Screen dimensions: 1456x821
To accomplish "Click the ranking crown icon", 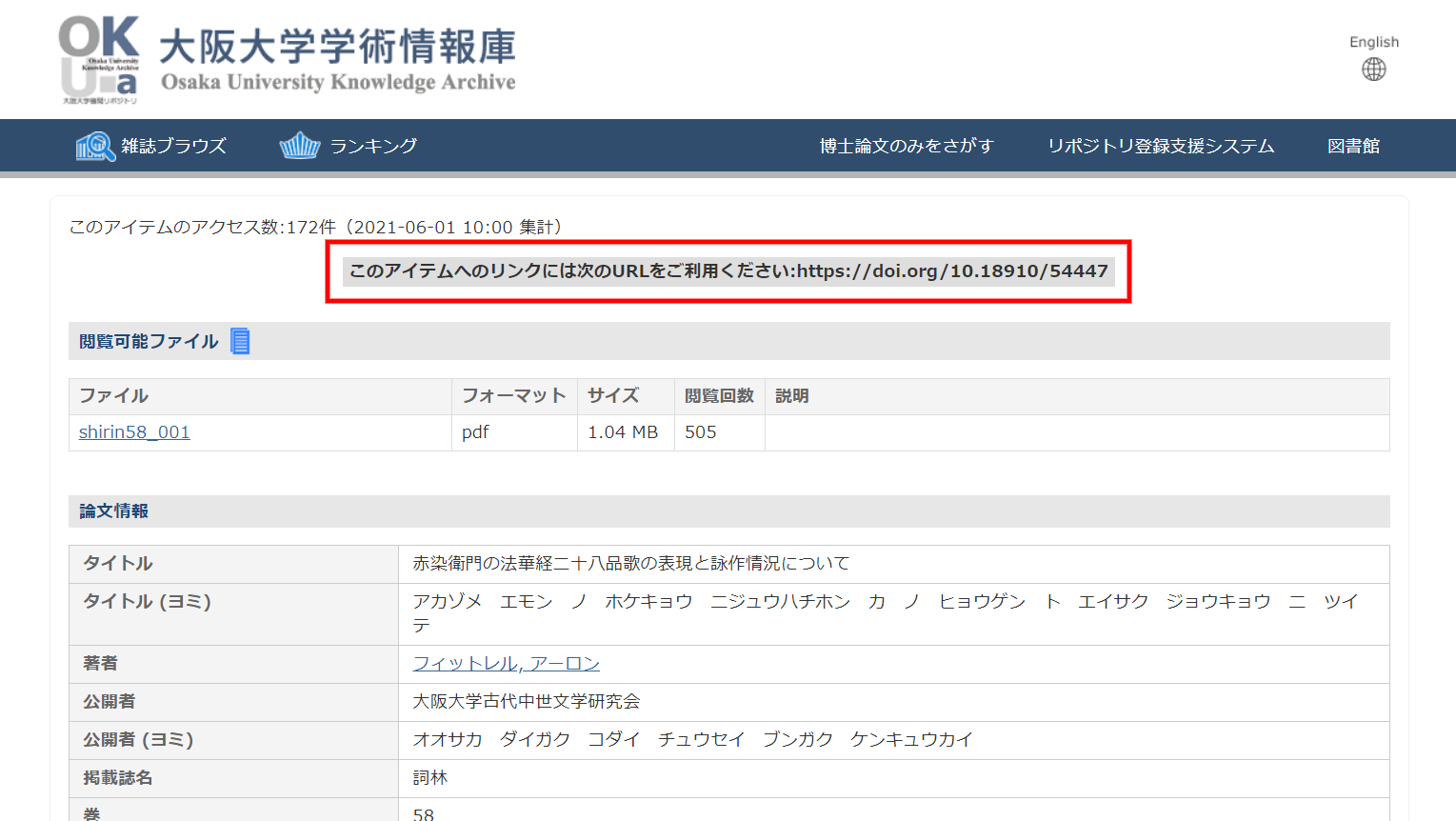I will point(299,146).
